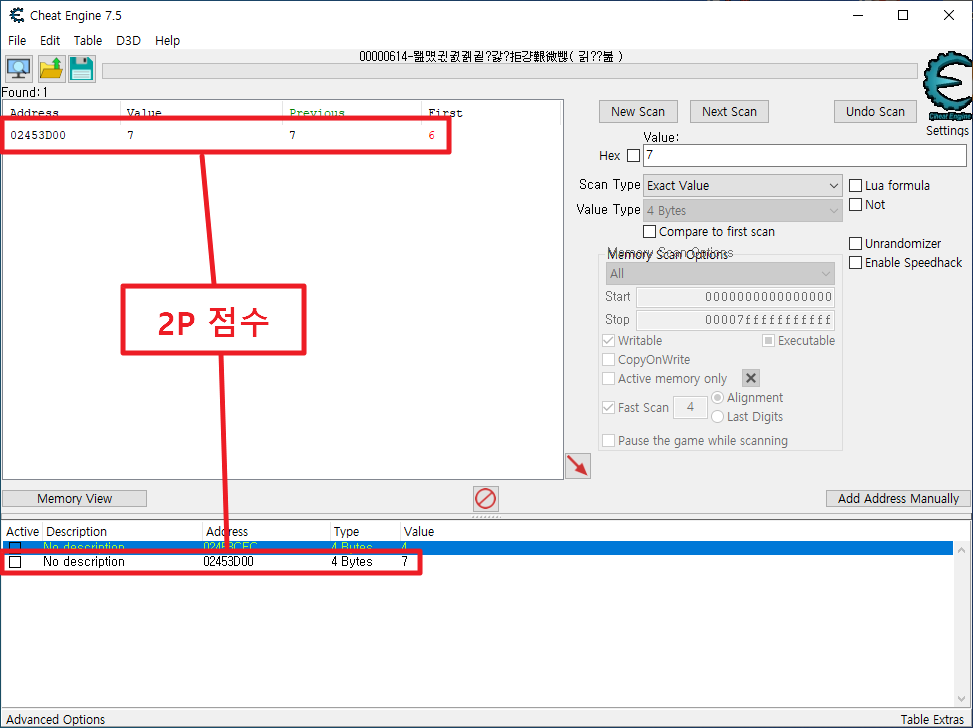Toggle the Fast Scan checkbox
This screenshot has width=973, height=728.
609,408
